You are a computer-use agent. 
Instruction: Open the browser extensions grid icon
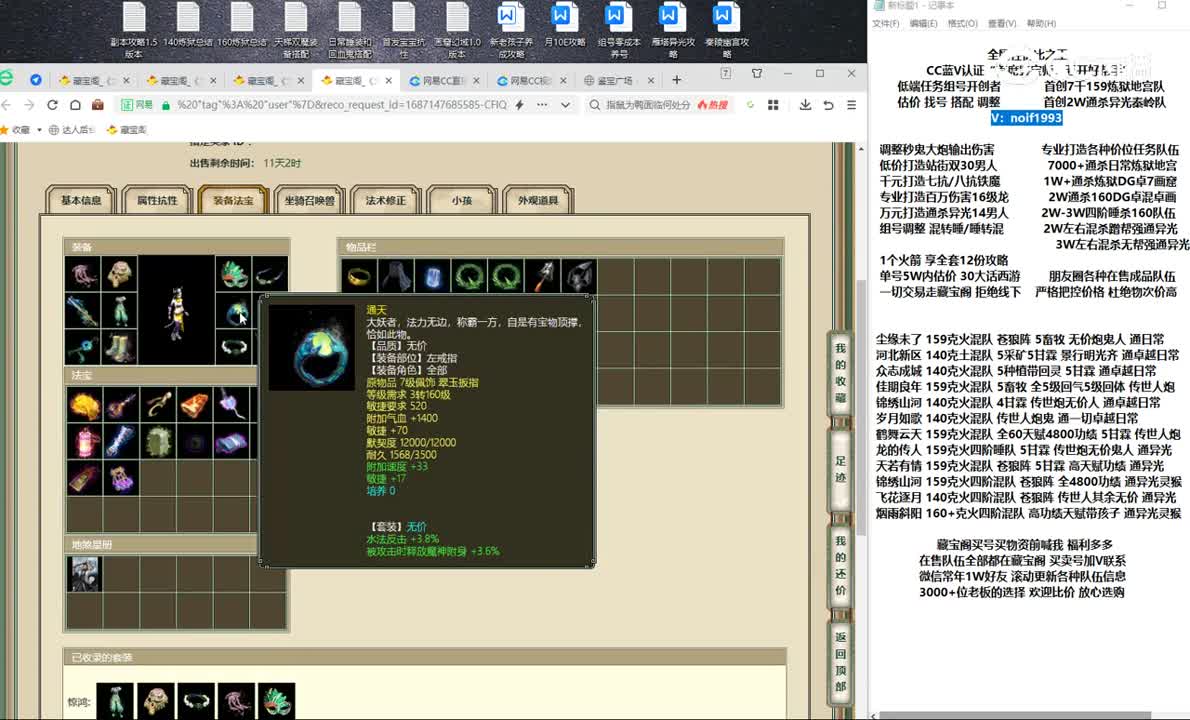point(773,105)
